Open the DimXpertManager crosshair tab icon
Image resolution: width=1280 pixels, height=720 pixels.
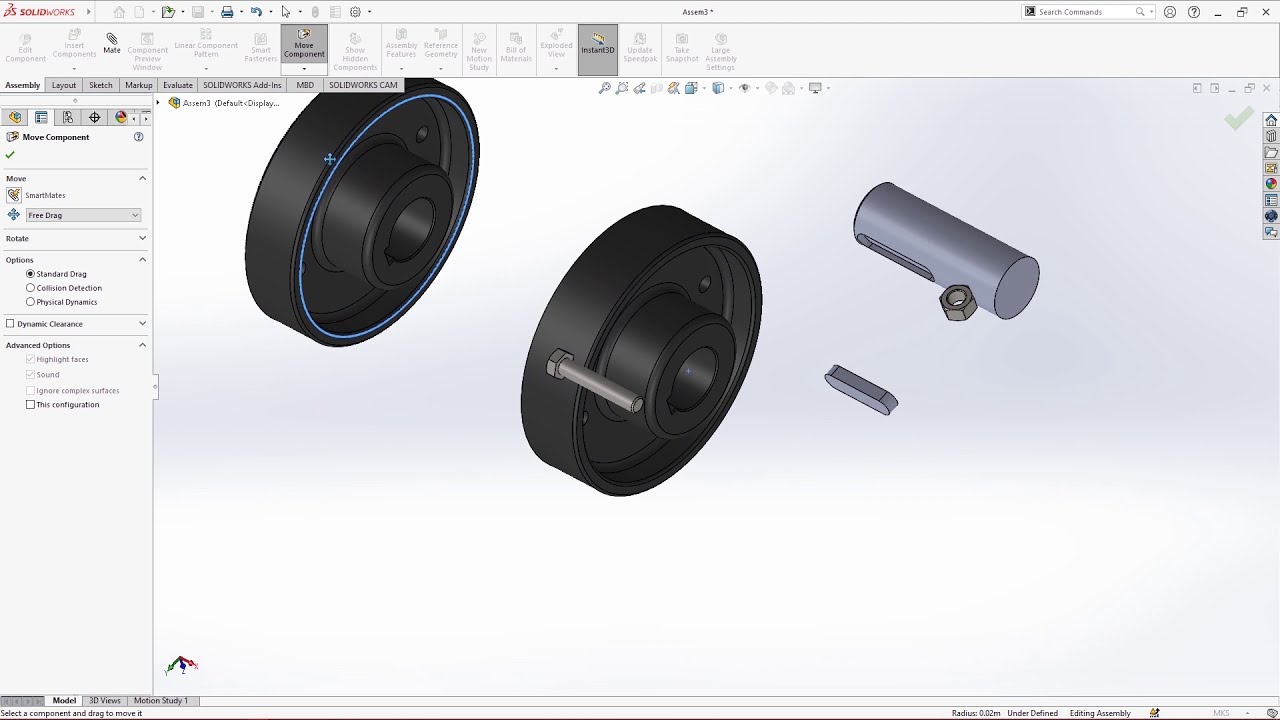pos(95,117)
